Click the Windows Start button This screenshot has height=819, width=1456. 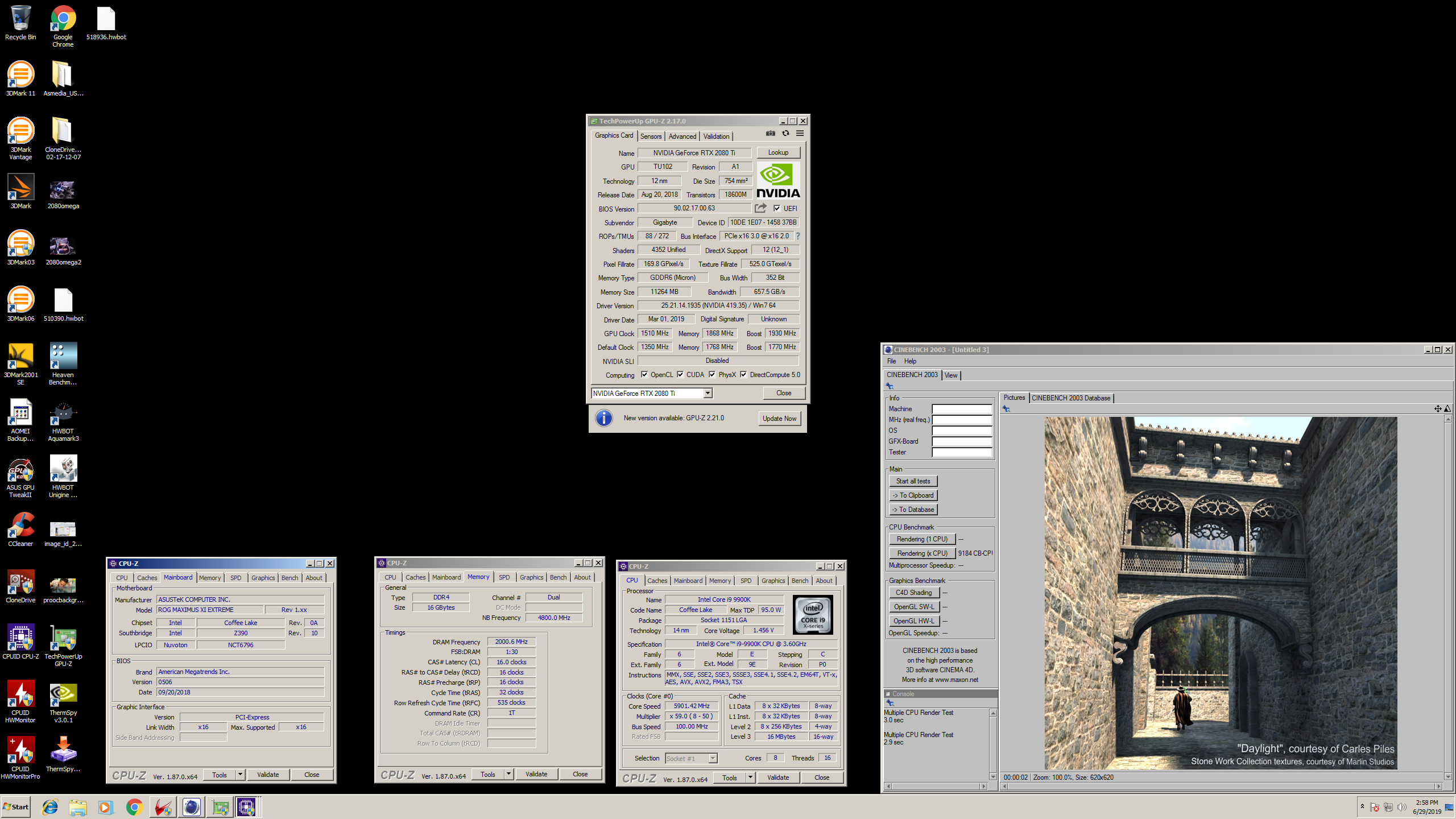pos(16,807)
